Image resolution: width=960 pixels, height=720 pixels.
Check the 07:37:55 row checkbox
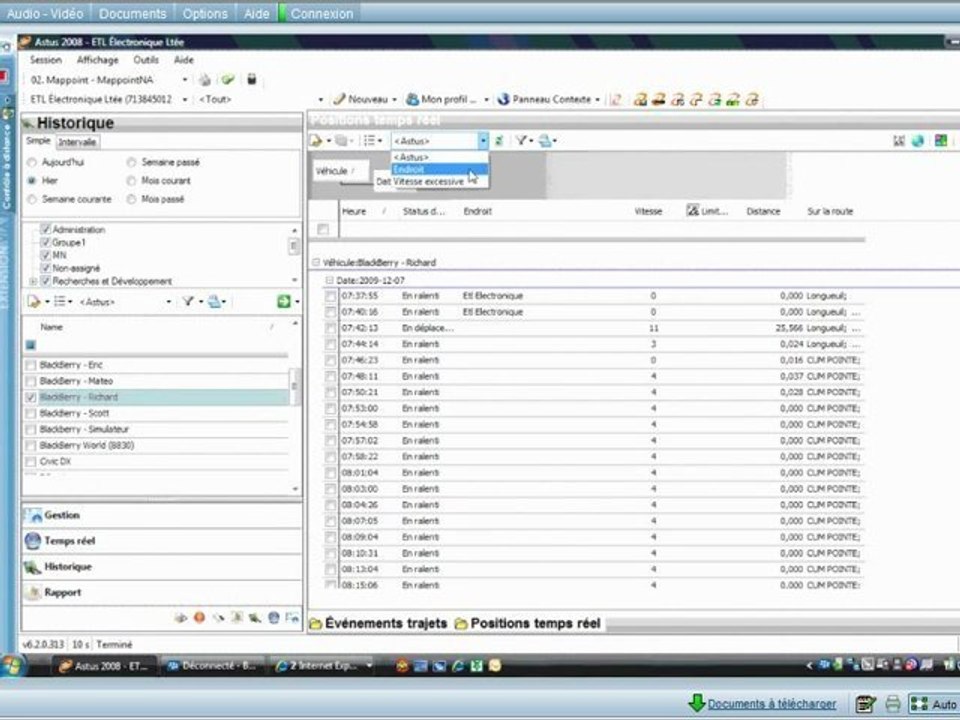331,296
